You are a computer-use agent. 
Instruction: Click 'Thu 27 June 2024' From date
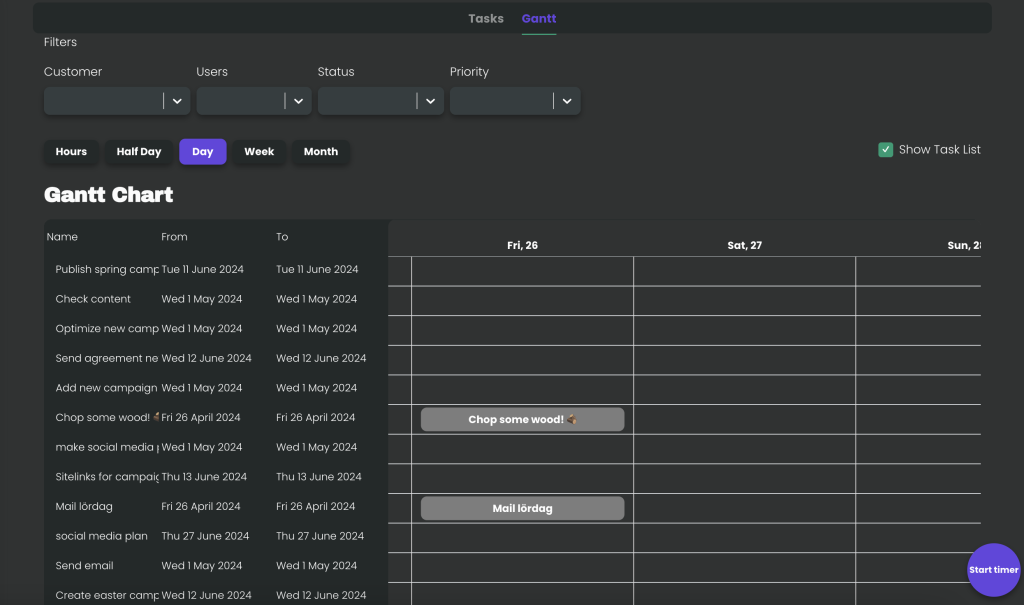[x=205, y=536]
